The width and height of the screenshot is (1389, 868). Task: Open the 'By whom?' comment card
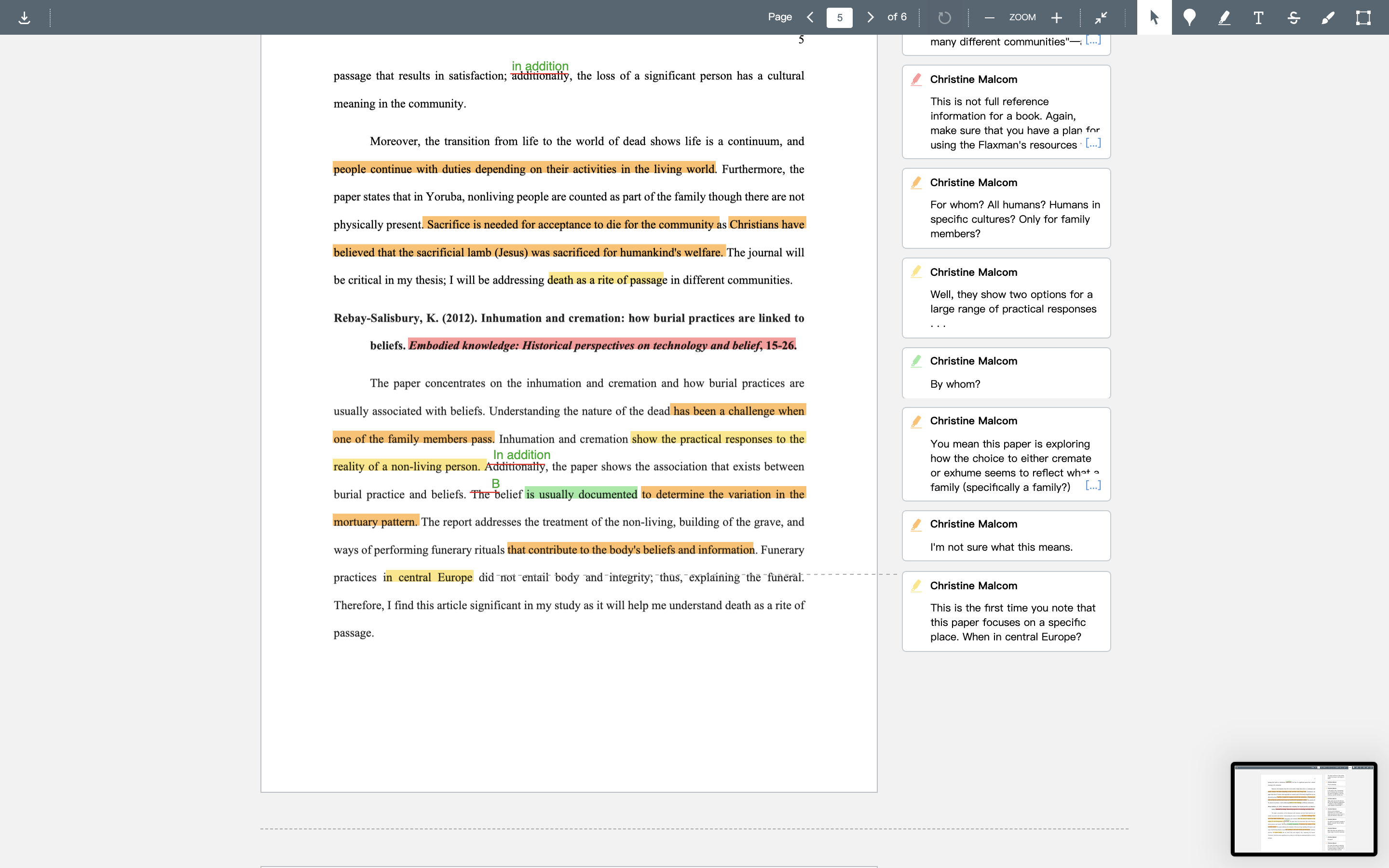(1006, 373)
